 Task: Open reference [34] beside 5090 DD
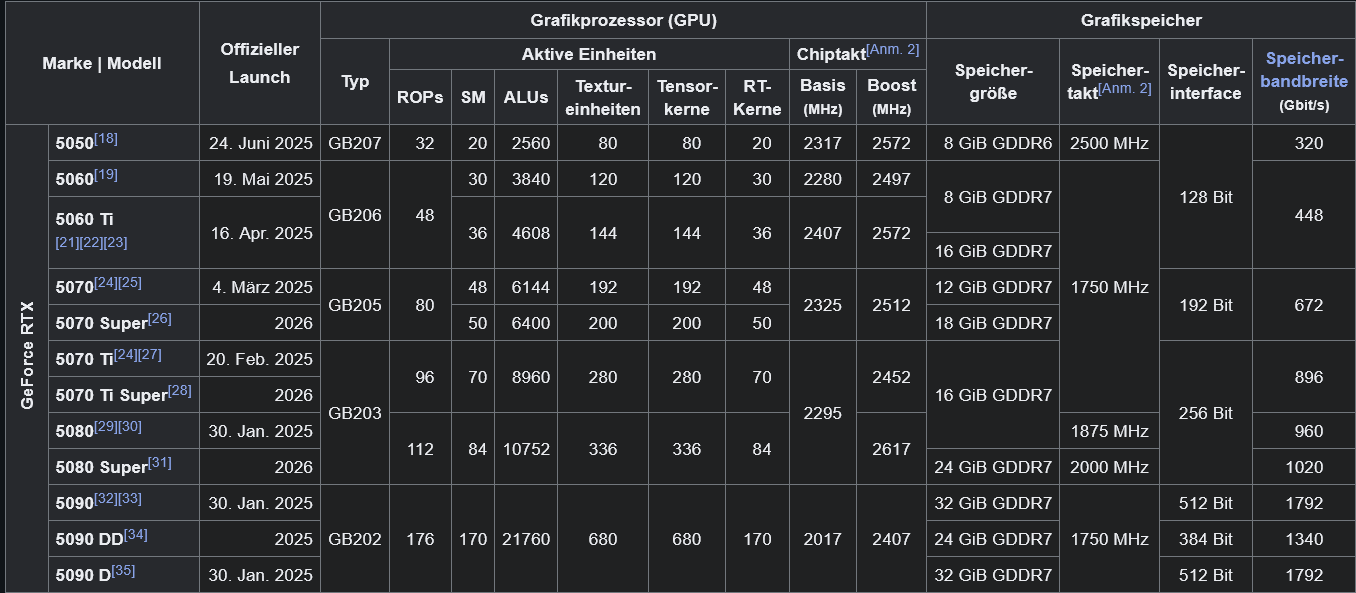136,534
